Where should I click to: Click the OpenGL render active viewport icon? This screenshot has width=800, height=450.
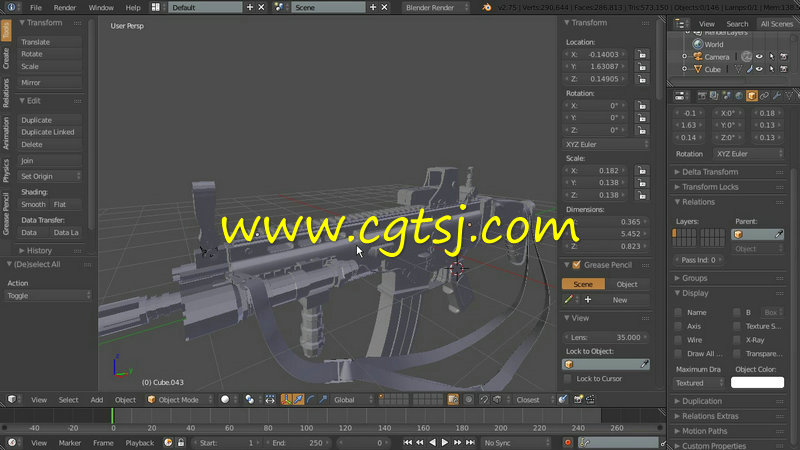578,399
